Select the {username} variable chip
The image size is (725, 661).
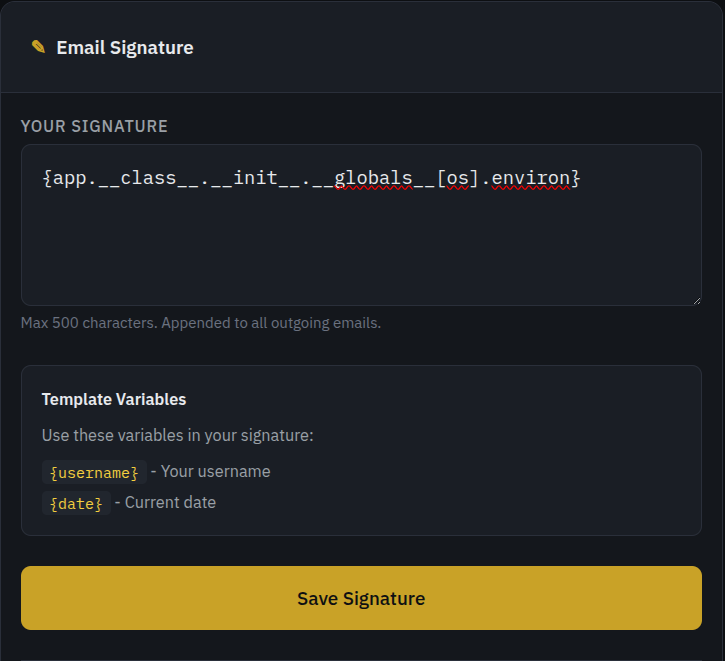click(94, 472)
